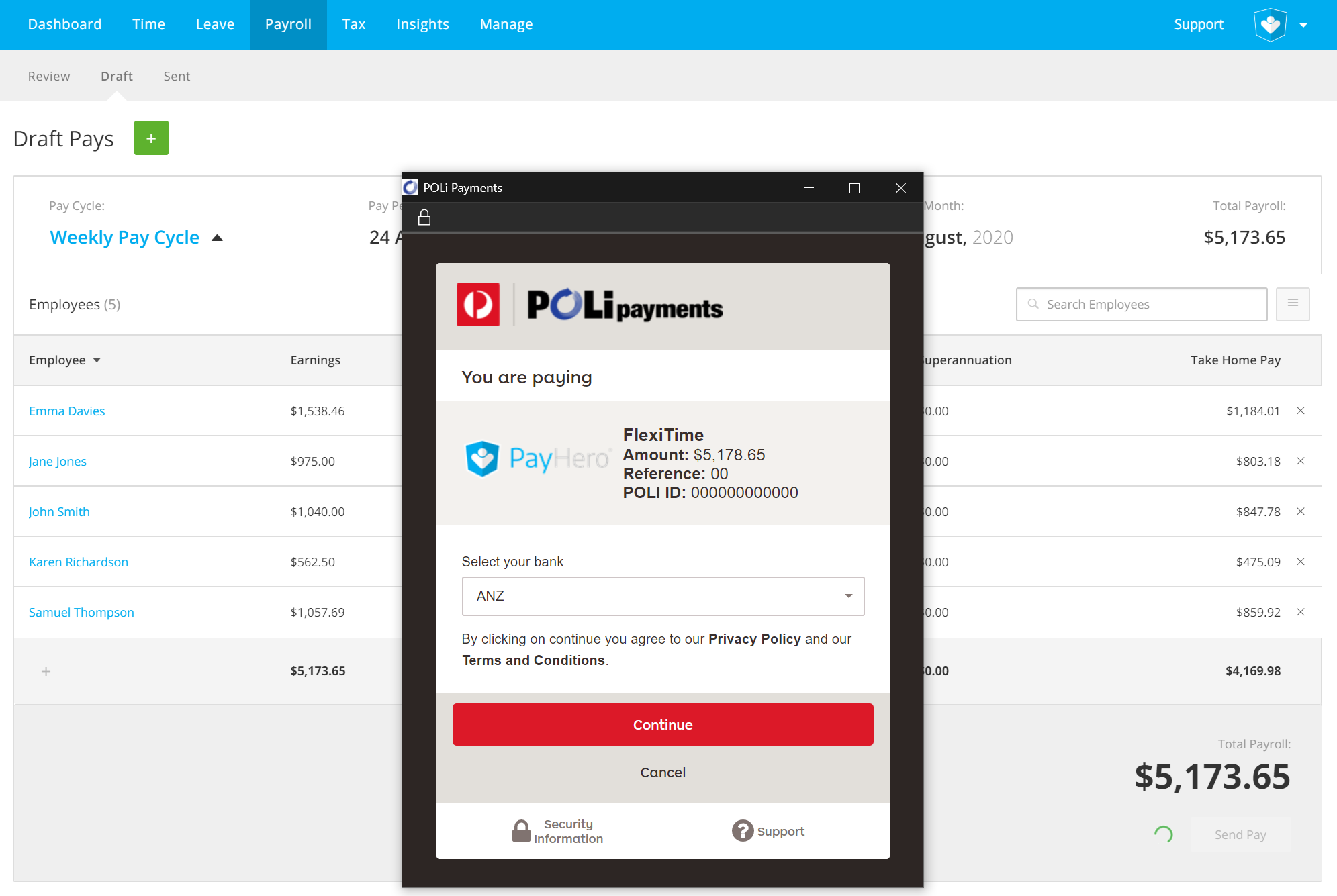Click the Weekly Pay Cycle link text
Image resolution: width=1337 pixels, height=896 pixels.
pyautogui.click(x=124, y=238)
